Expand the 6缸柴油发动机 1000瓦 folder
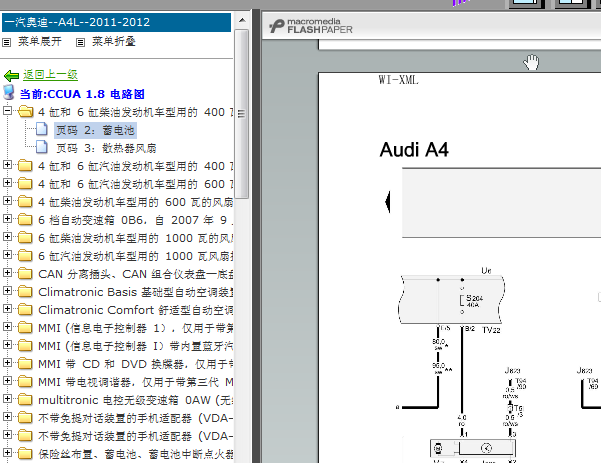Image resolution: width=601 pixels, height=463 pixels. point(7,237)
